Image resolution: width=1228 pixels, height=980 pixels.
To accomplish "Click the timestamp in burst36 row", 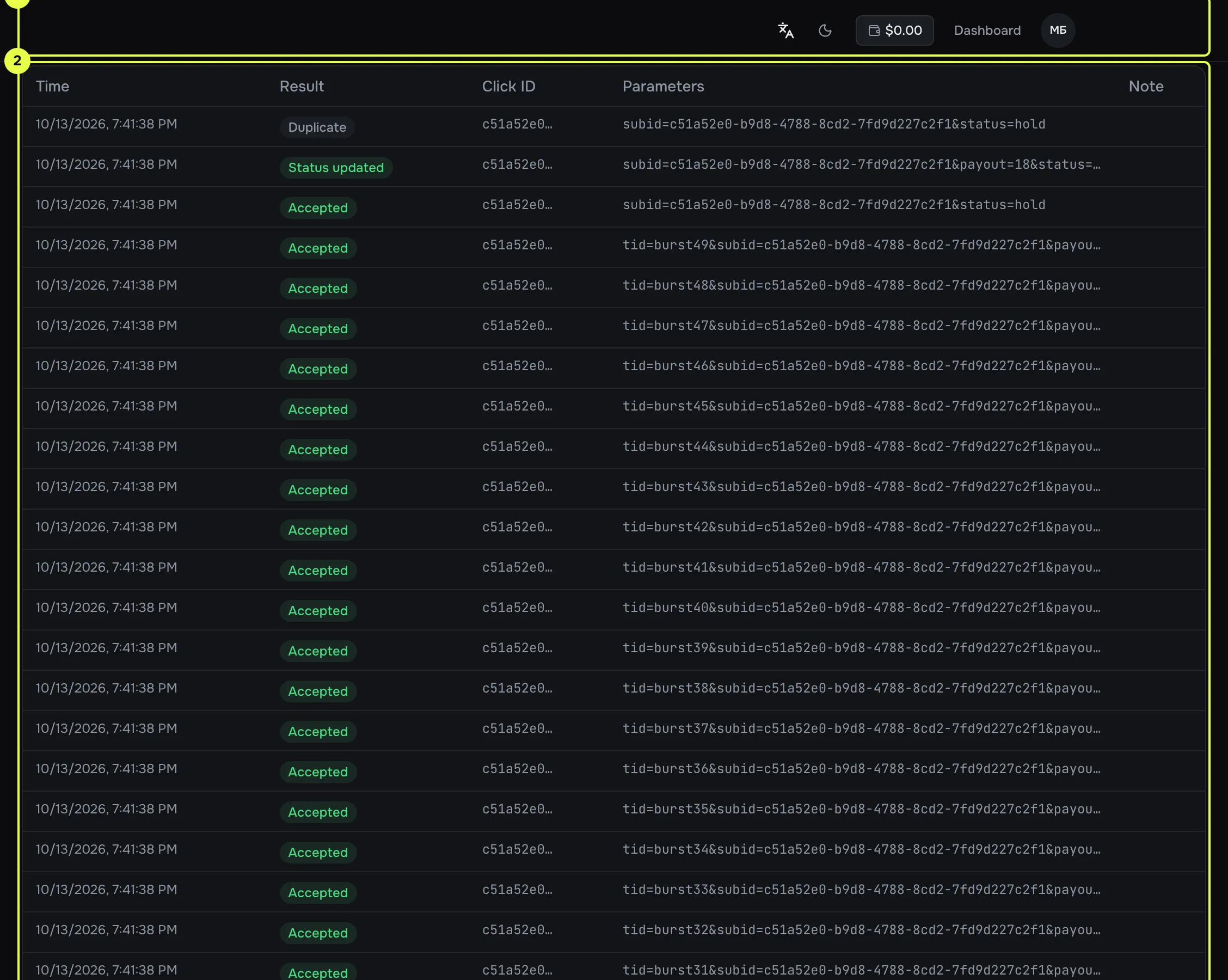I will (107, 769).
